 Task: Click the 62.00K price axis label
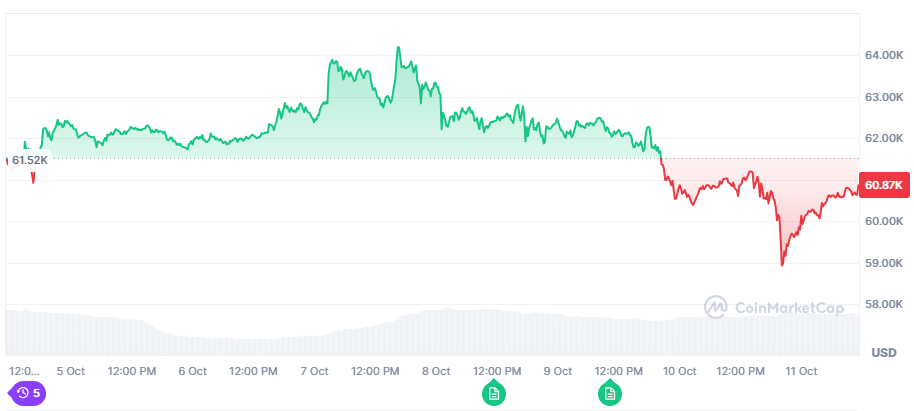click(884, 138)
